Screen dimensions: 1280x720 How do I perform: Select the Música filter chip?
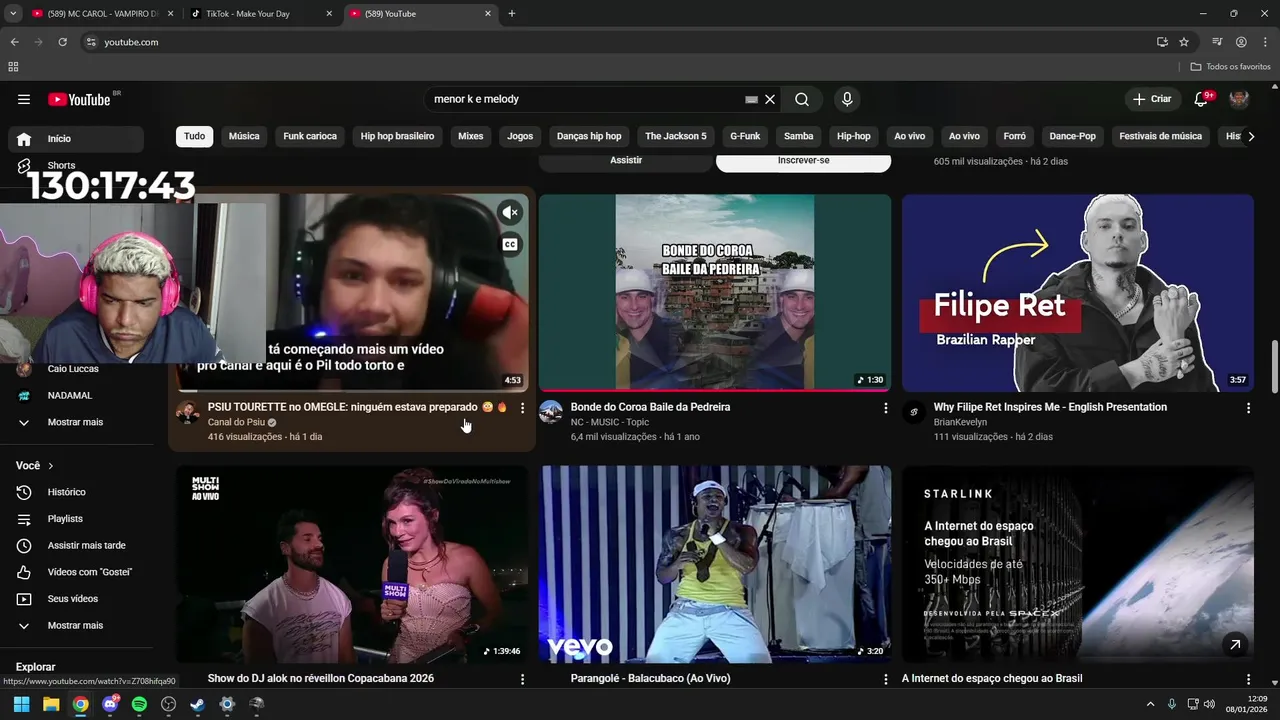pyautogui.click(x=244, y=136)
